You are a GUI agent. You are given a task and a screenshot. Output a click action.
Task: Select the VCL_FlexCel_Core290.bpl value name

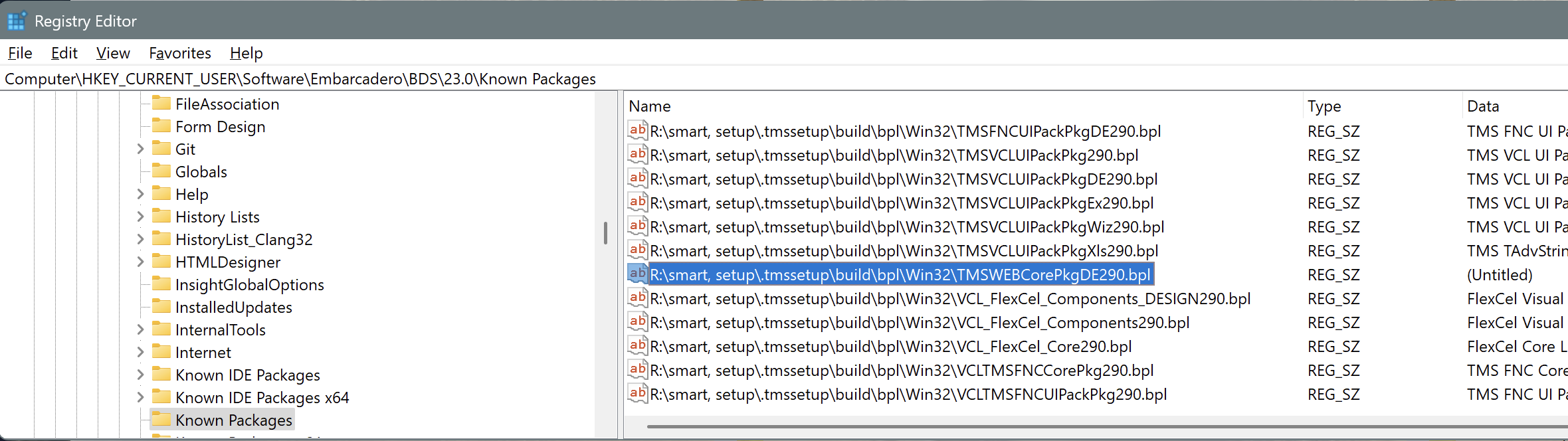[891, 347]
